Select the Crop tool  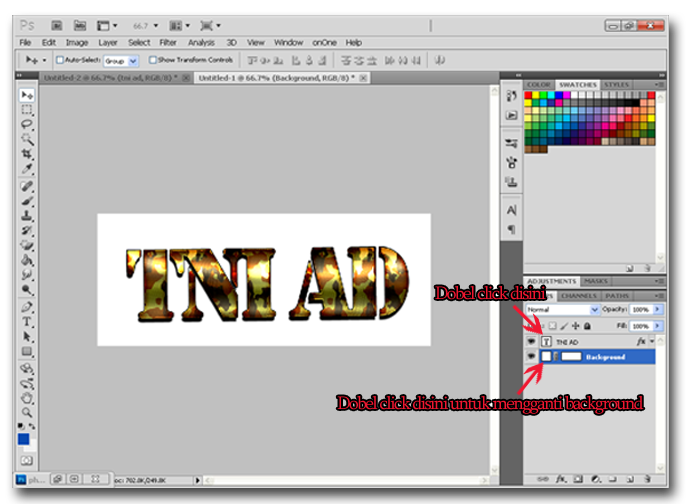pos(27,154)
